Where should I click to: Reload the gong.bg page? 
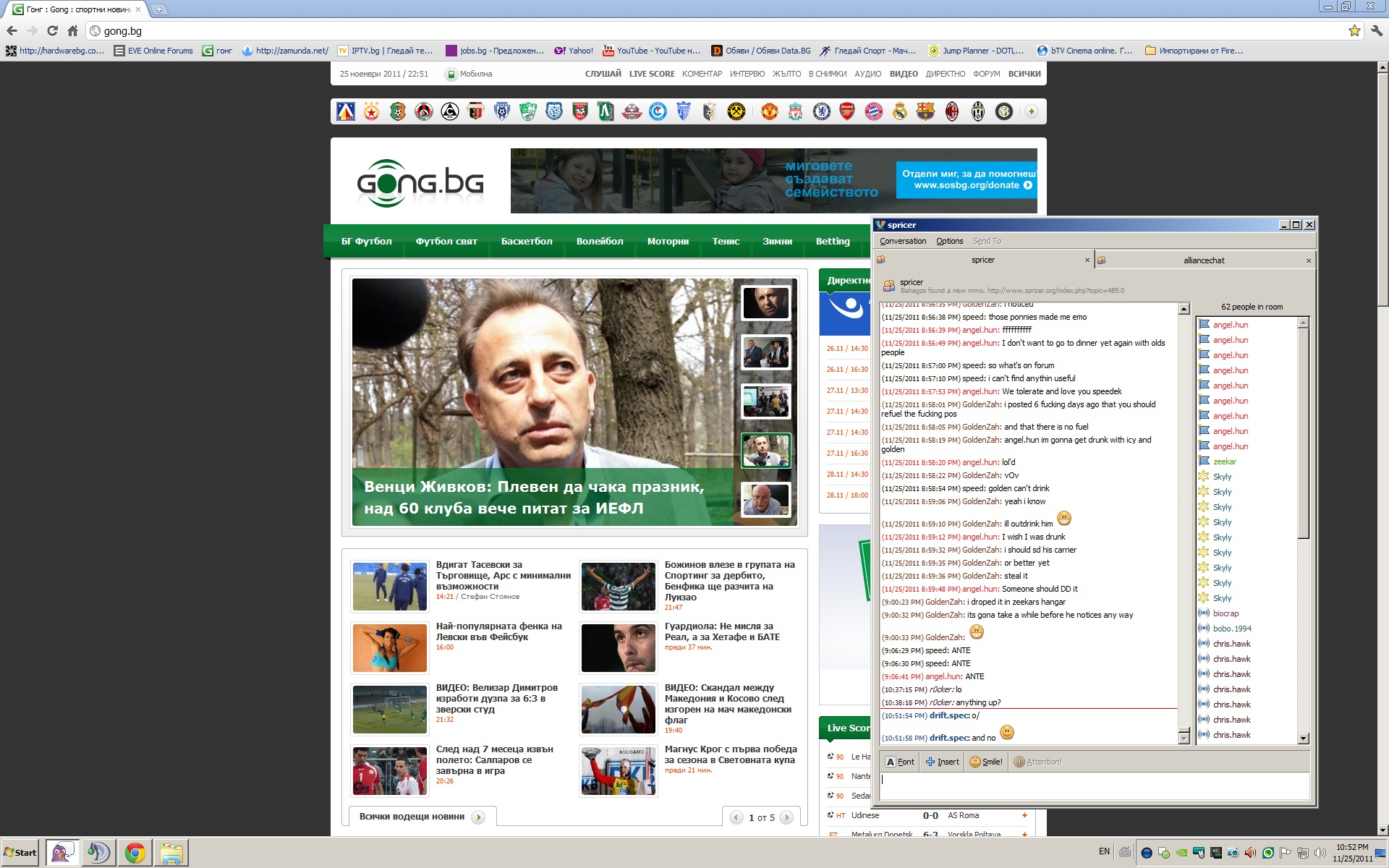[52, 31]
